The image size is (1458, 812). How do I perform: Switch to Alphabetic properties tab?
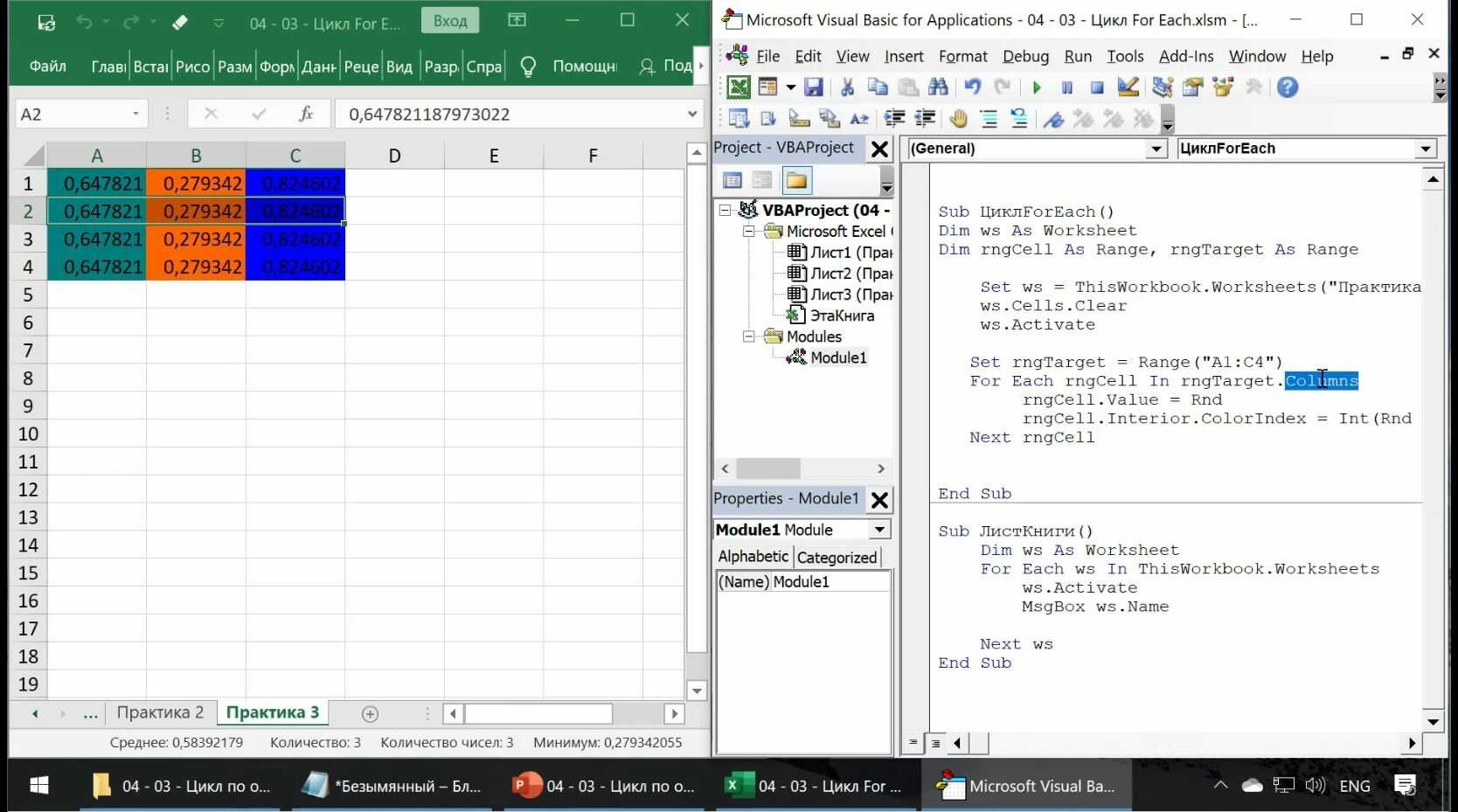(x=753, y=557)
